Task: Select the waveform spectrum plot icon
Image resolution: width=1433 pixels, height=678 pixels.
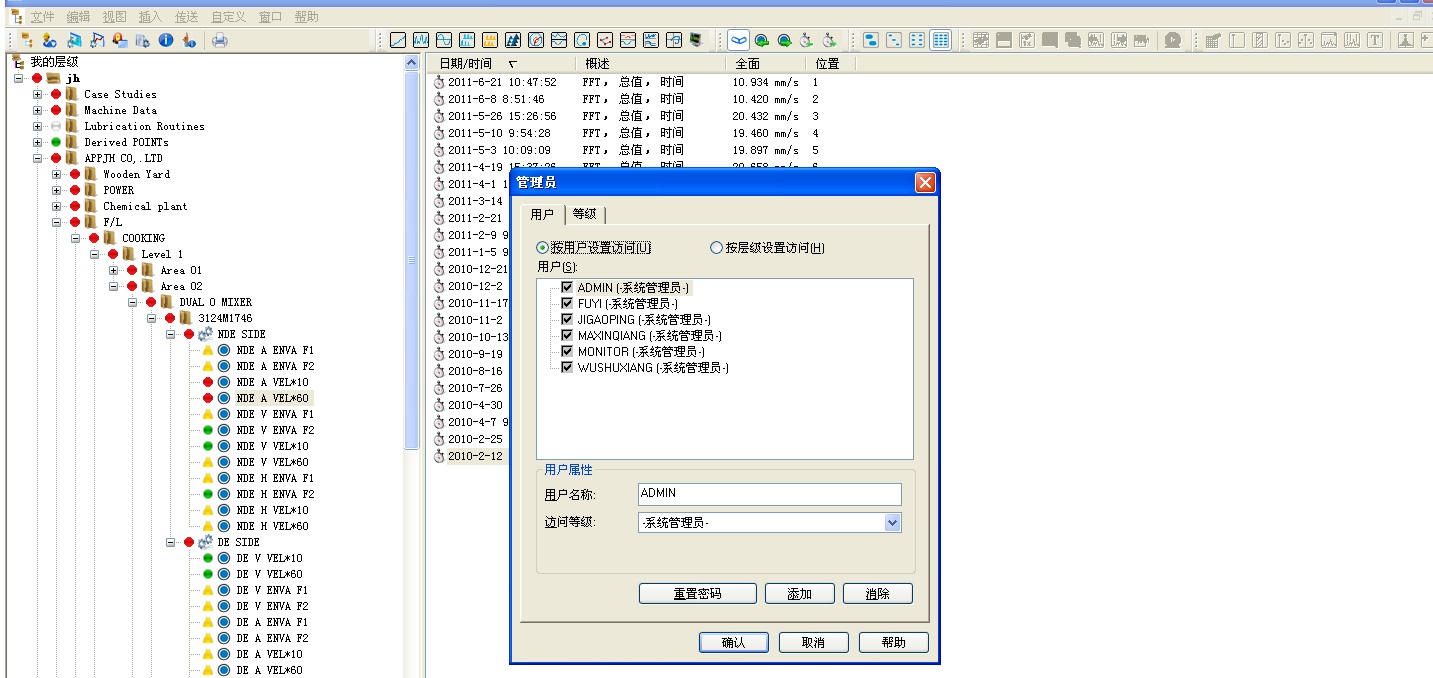Action: (421, 40)
